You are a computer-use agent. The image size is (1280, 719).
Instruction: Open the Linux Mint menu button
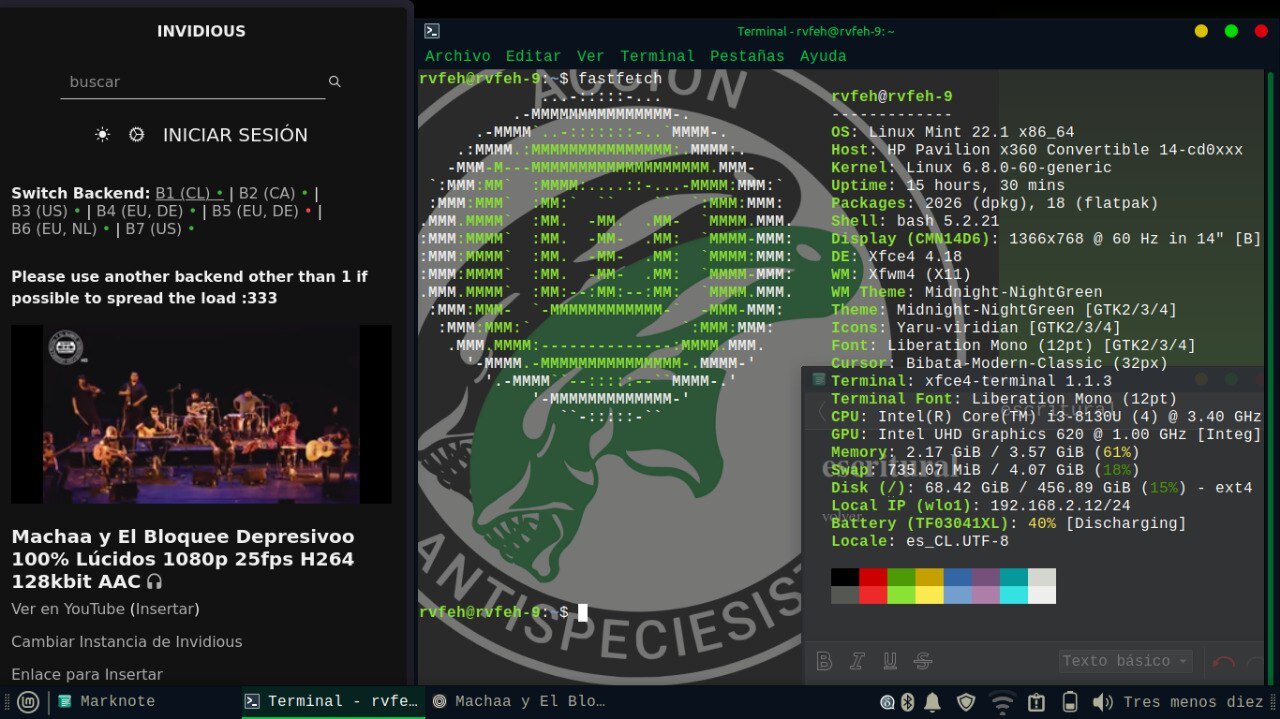[28, 702]
